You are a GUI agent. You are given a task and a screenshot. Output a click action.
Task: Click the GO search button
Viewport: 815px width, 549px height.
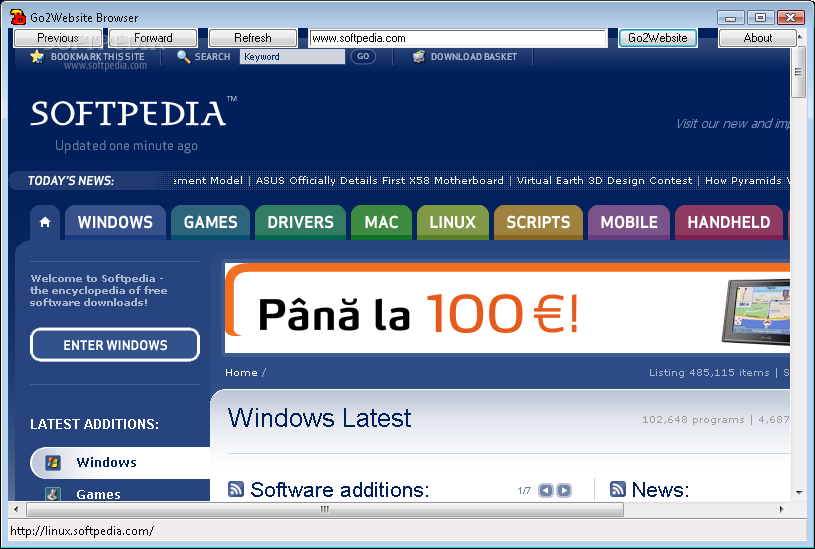pyautogui.click(x=363, y=57)
